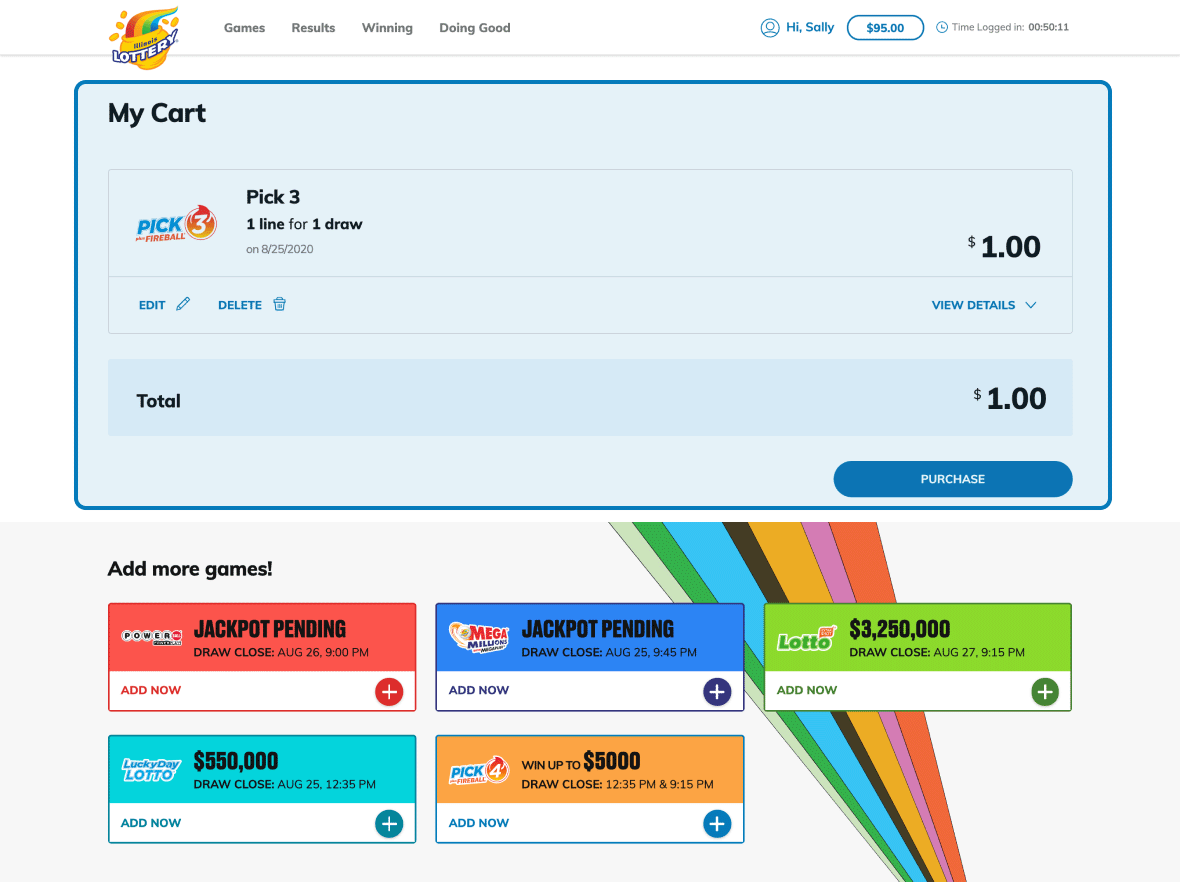Click Powerball JACKPOT PENDING red banner
The width and height of the screenshot is (1180, 882).
pyautogui.click(x=262, y=637)
